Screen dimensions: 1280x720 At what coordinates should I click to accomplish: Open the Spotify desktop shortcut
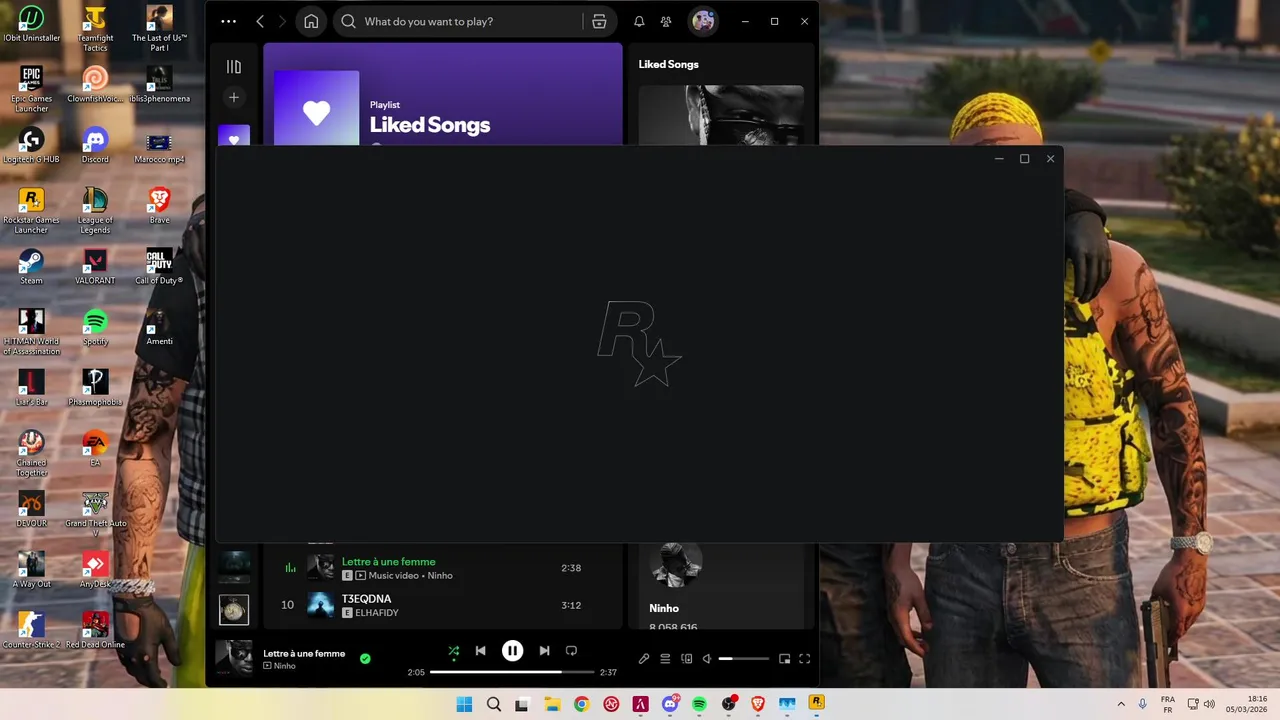click(95, 328)
